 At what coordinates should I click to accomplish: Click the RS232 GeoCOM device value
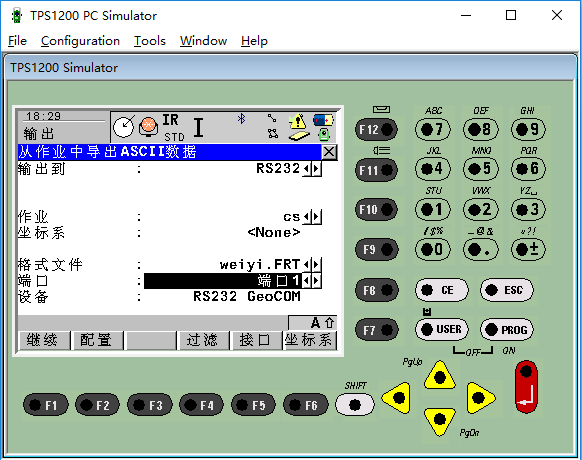247,297
